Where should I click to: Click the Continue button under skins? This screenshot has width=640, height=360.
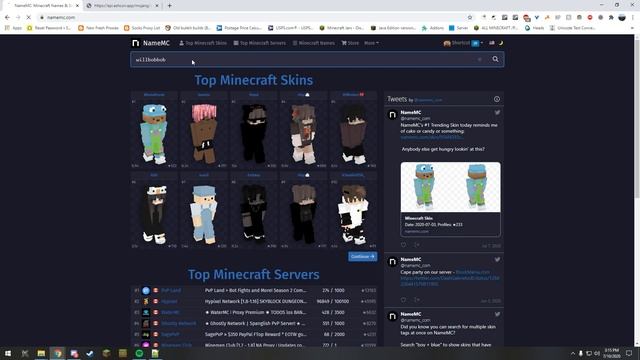[362, 256]
